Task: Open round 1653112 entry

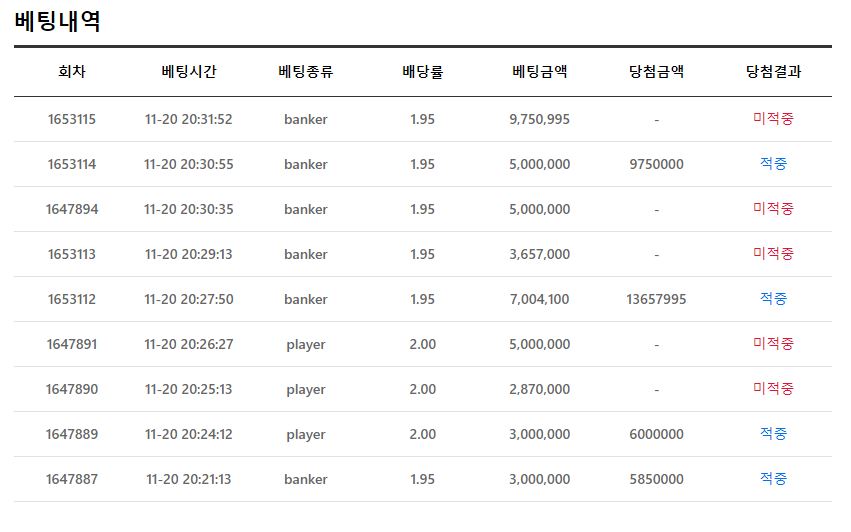Action: point(72,299)
